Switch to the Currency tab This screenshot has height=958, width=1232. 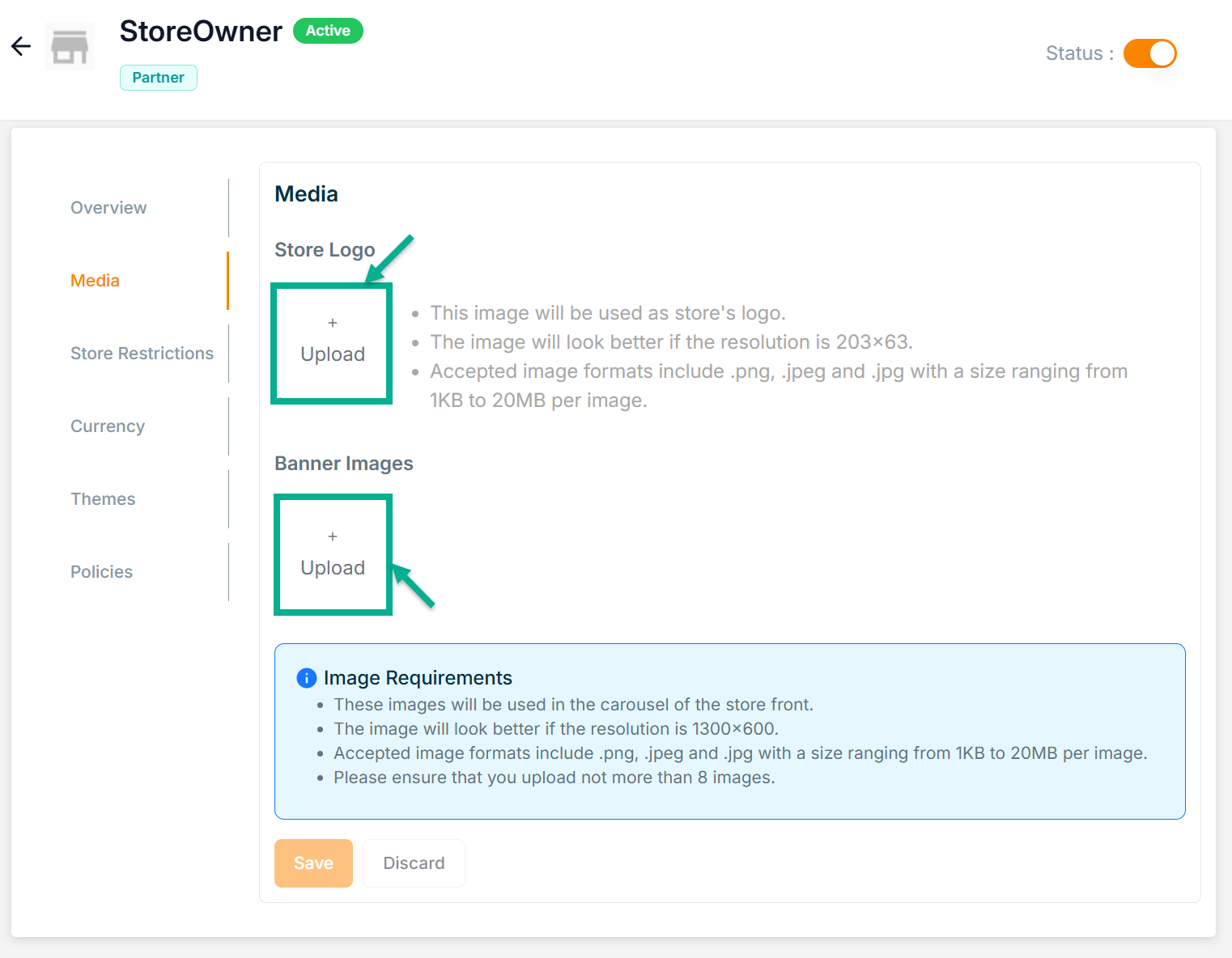coord(108,426)
